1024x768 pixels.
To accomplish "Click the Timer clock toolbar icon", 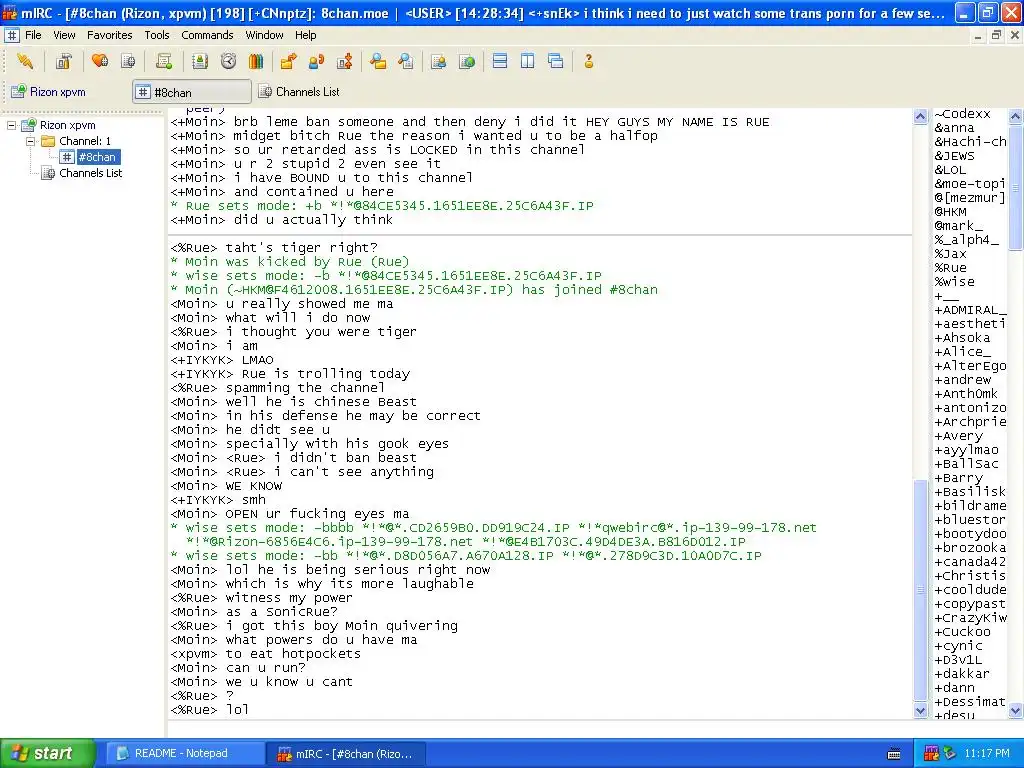I will pos(228,61).
